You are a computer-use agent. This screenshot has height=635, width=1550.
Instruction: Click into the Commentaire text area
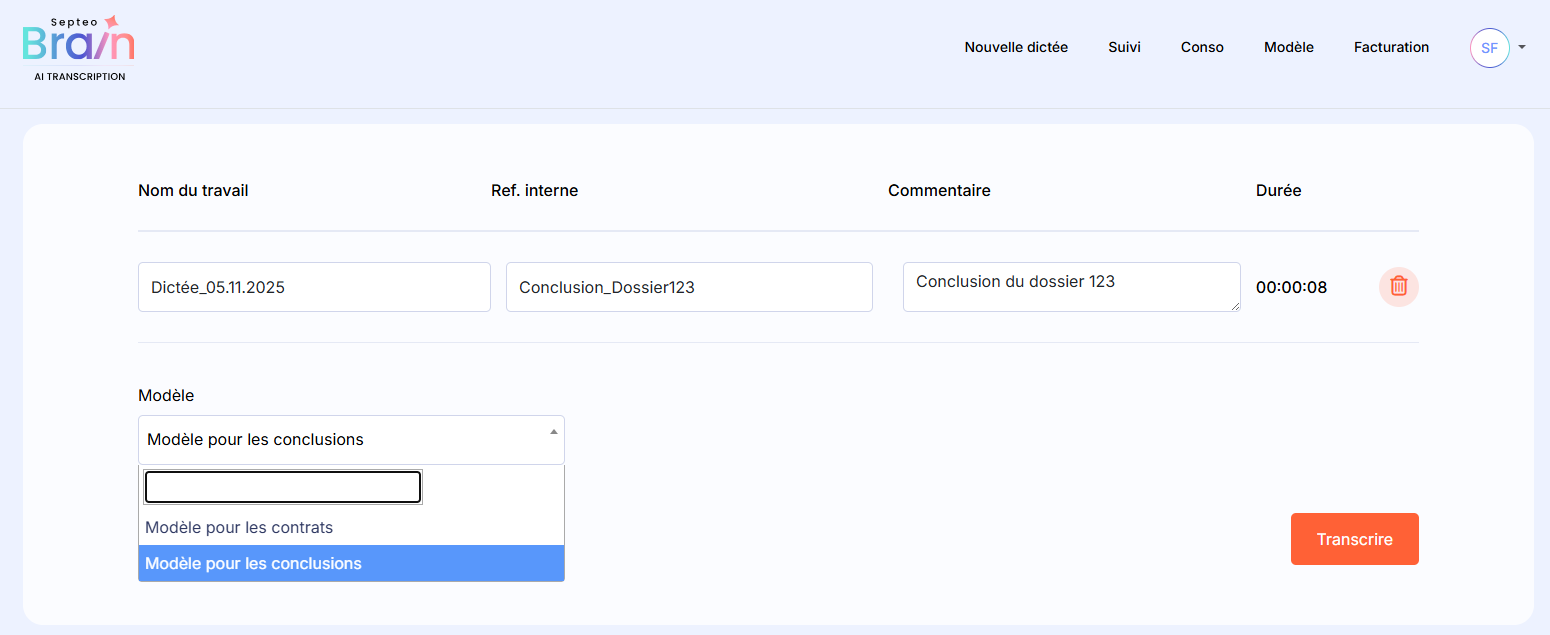click(1070, 287)
